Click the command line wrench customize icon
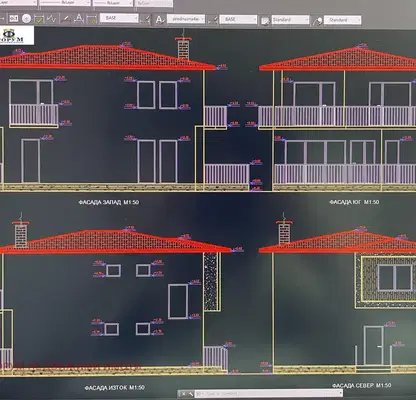 190,394
